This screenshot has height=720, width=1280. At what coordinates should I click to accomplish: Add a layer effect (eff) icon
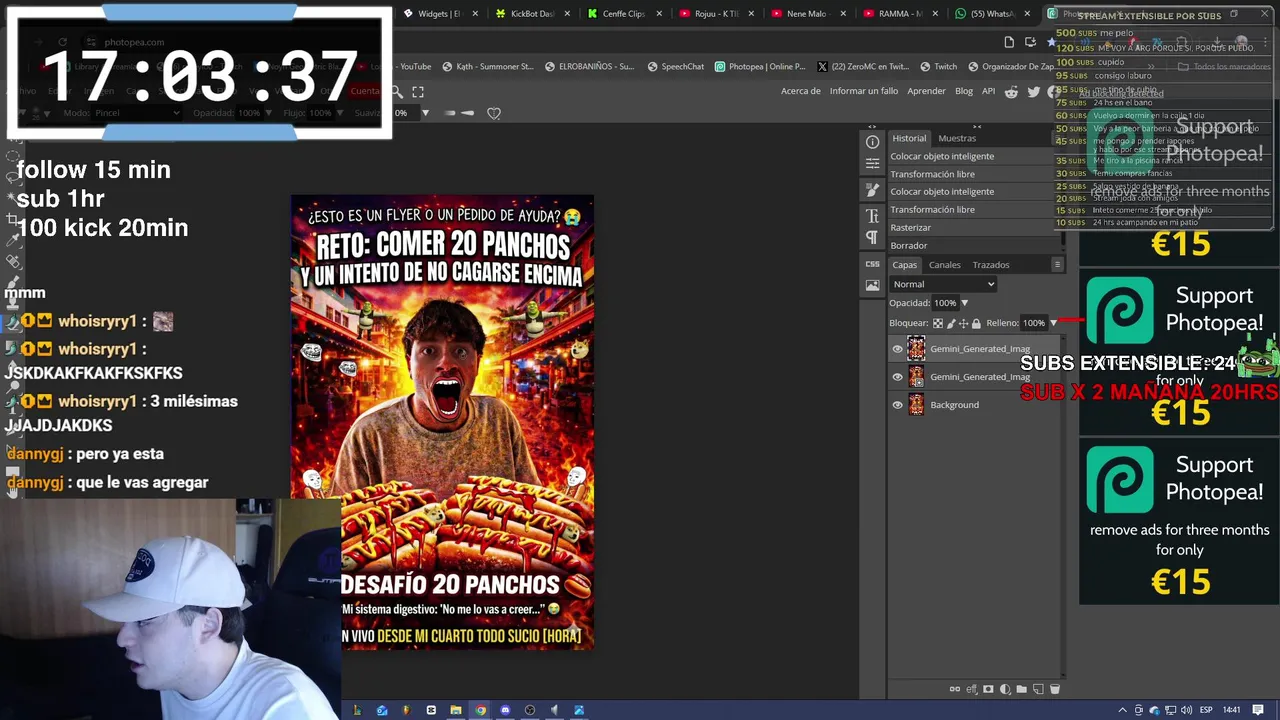[972, 689]
